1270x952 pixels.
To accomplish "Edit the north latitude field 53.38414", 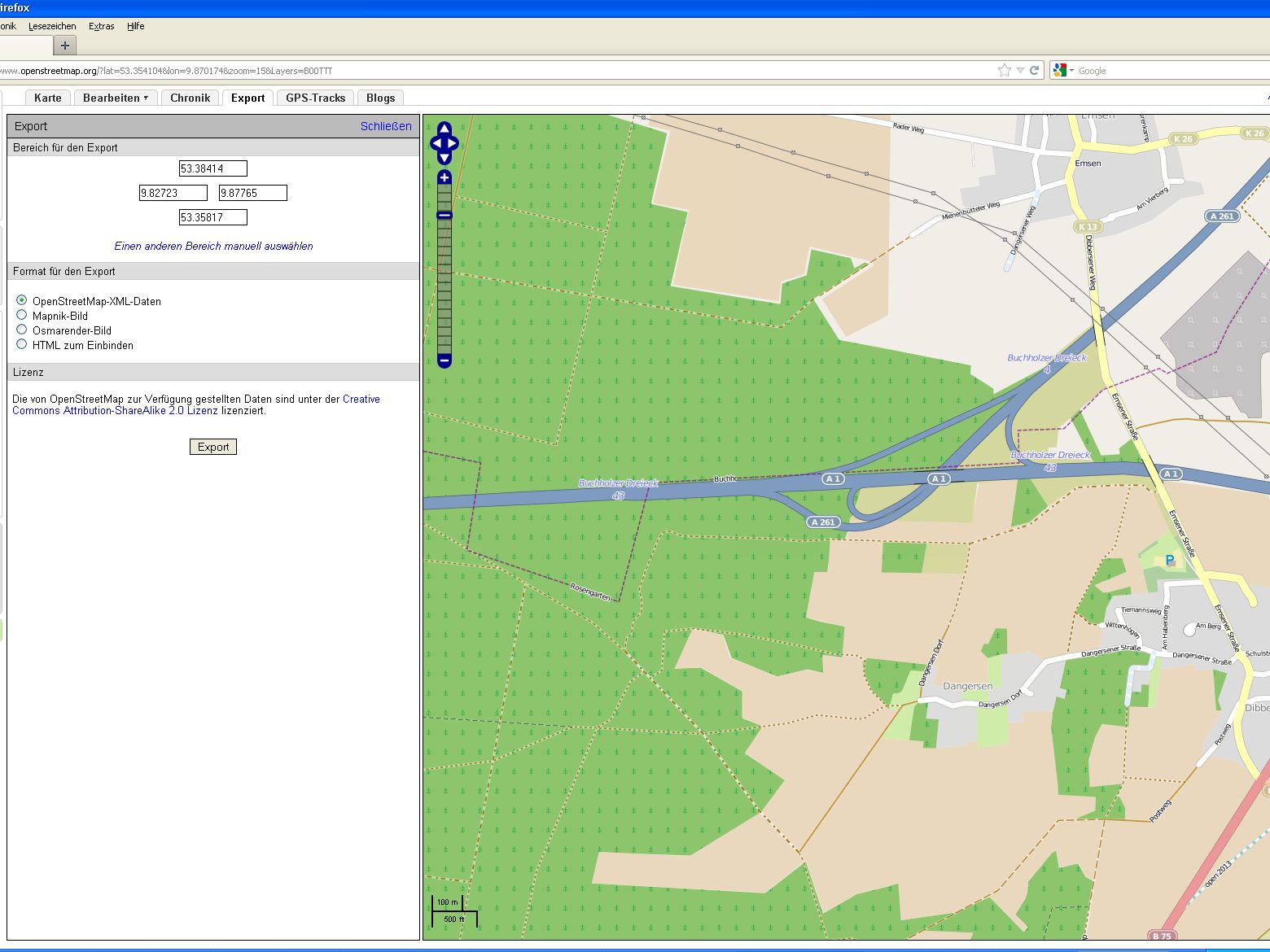I will pyautogui.click(x=213, y=168).
